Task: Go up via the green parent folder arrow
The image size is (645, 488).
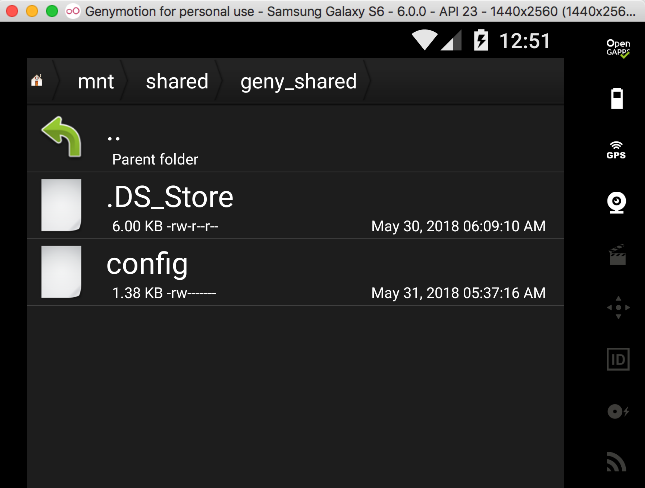Action: [62, 137]
